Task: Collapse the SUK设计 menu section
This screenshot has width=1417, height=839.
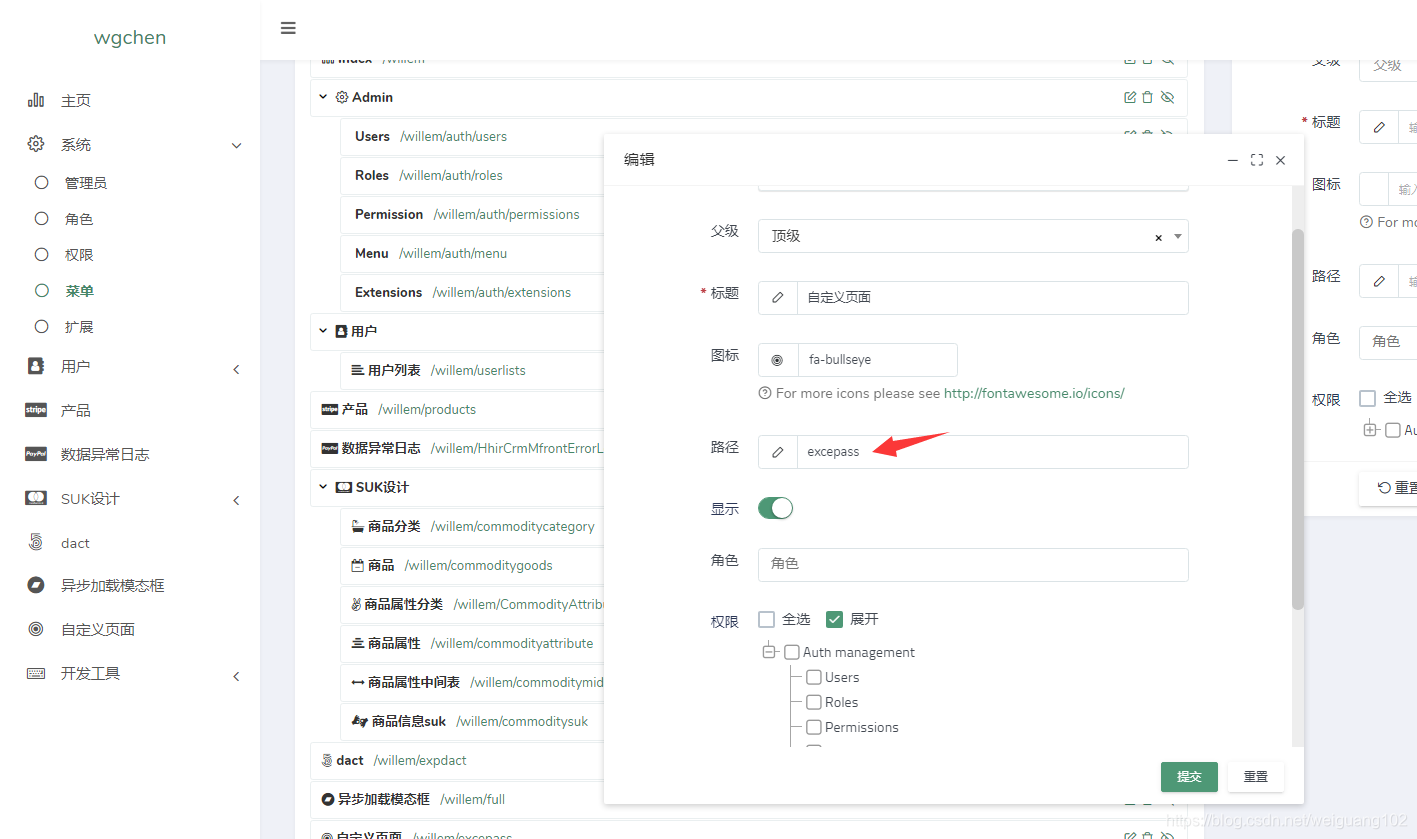Action: coord(323,487)
